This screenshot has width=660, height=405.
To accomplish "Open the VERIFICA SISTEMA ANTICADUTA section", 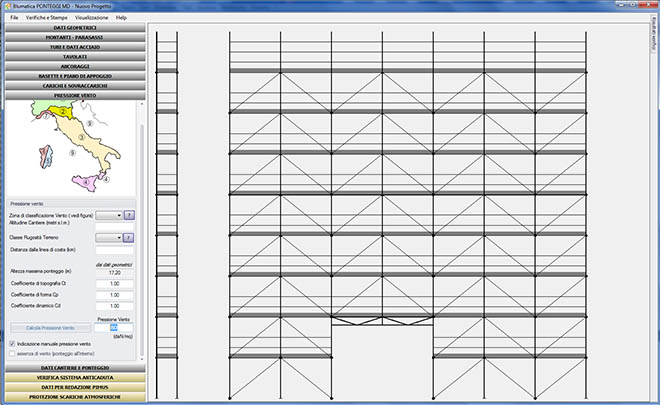I will pos(76,378).
